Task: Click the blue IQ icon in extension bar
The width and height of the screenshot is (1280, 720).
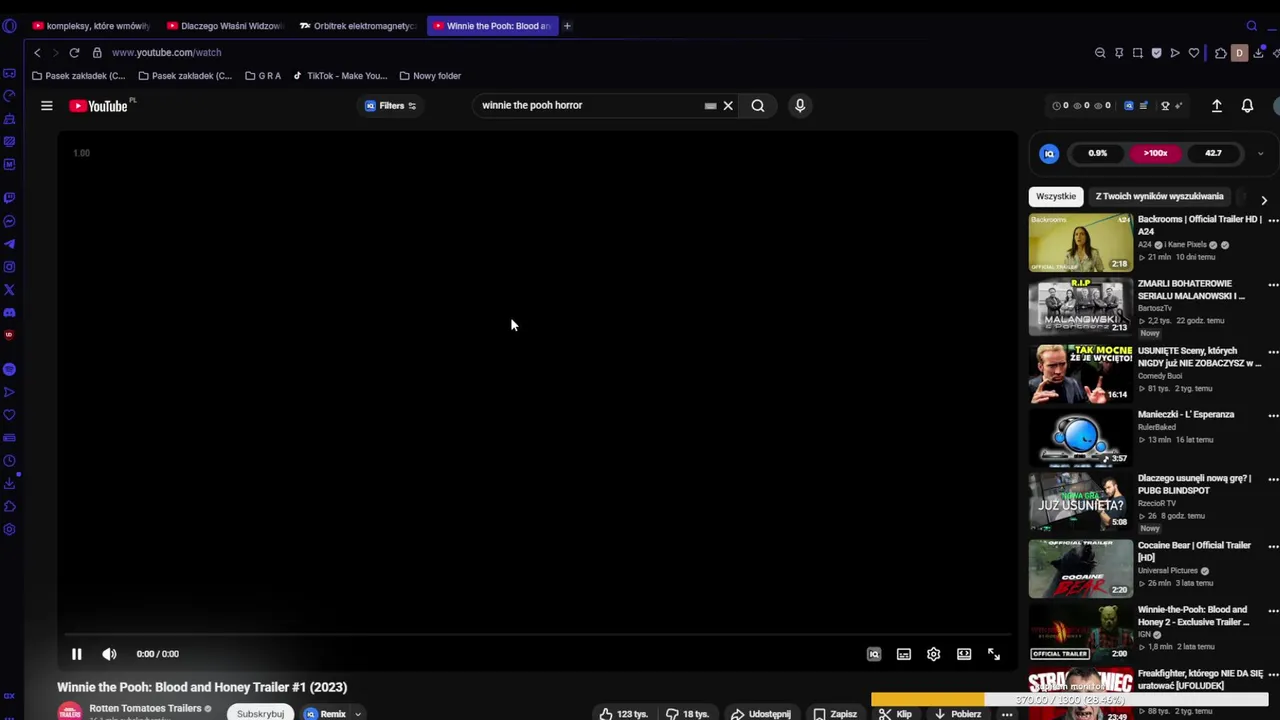Action: pos(1129,106)
